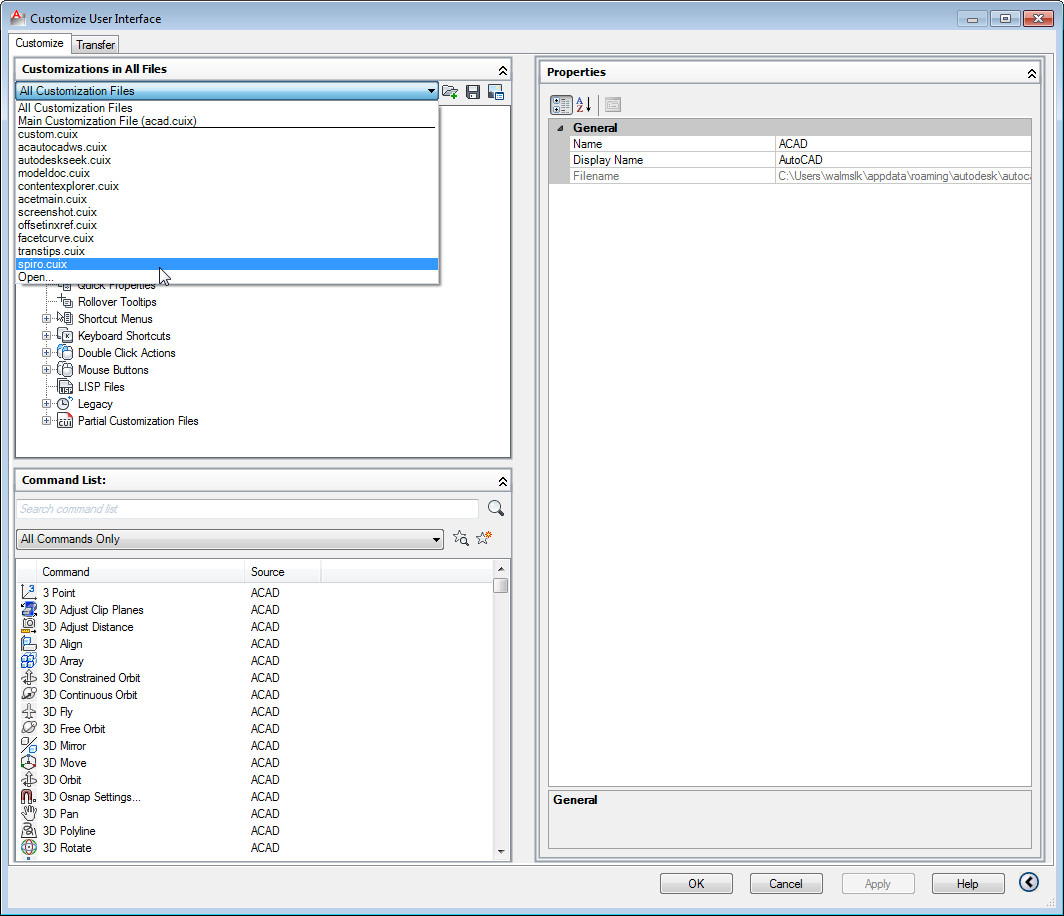Click in the Search command list field
The width and height of the screenshot is (1064, 916).
247,509
